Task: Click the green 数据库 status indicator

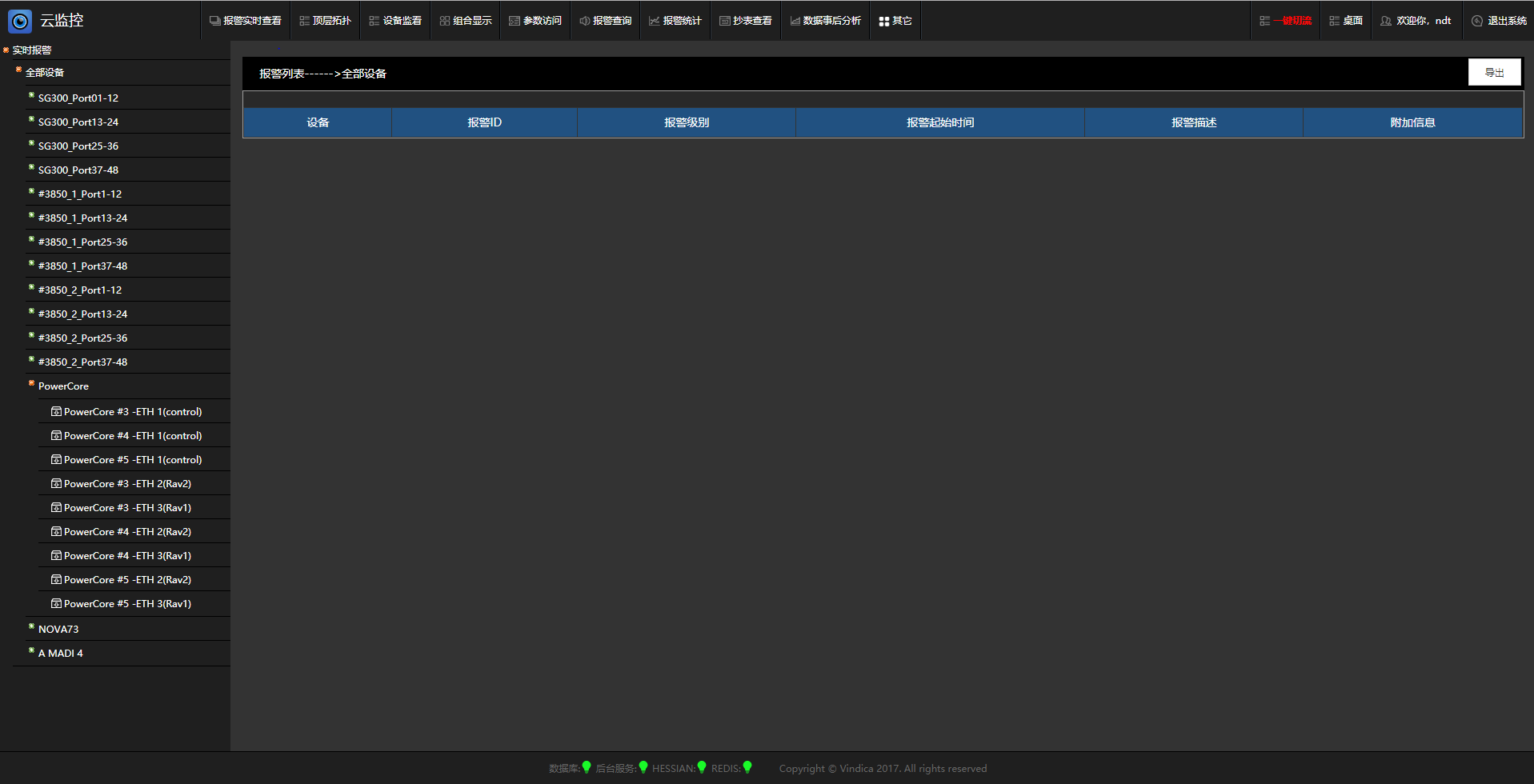Action: pyautogui.click(x=587, y=767)
